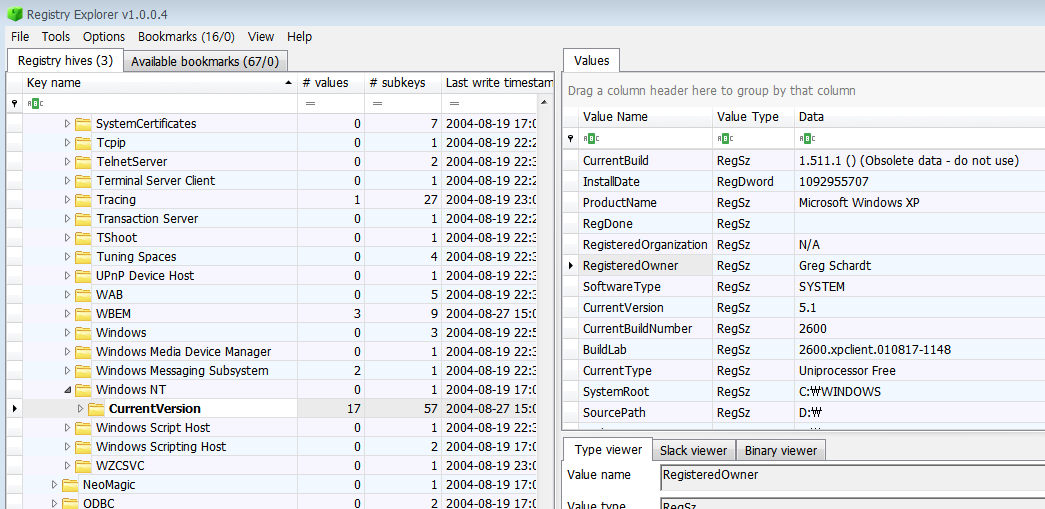Click the Windows key folder icon
The width and height of the screenshot is (1045, 509).
coord(83,332)
